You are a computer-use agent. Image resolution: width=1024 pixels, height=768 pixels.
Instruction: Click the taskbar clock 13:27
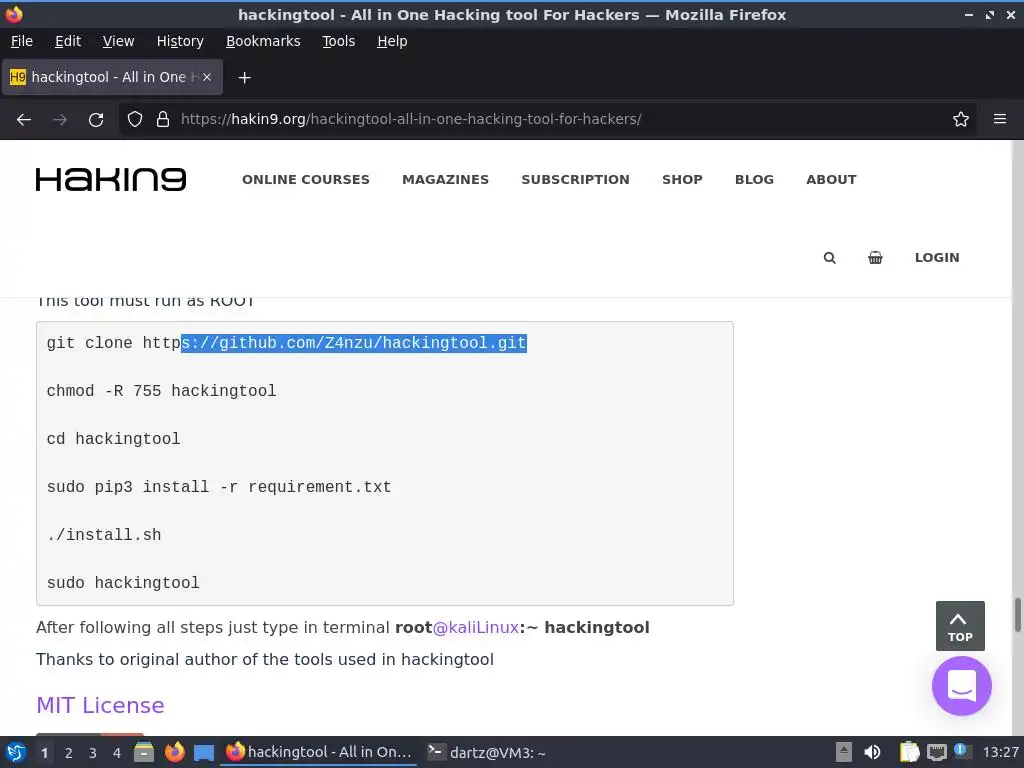point(1000,752)
